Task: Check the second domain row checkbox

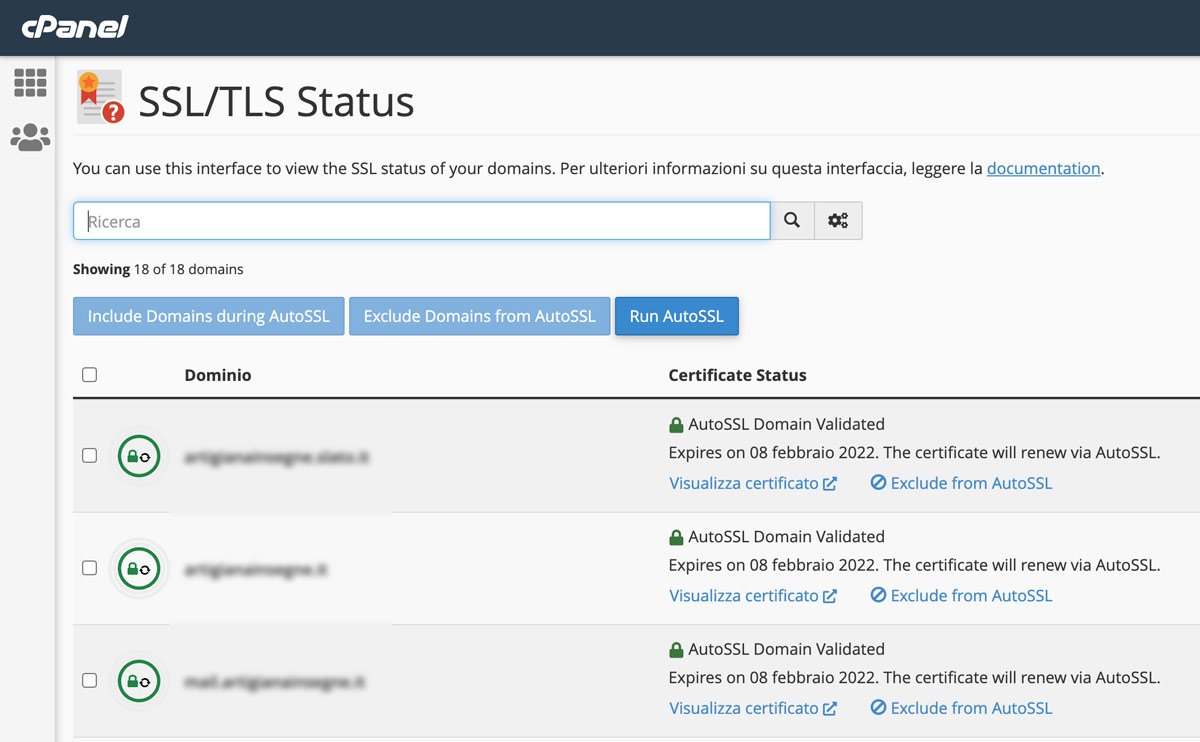Action: pos(90,568)
